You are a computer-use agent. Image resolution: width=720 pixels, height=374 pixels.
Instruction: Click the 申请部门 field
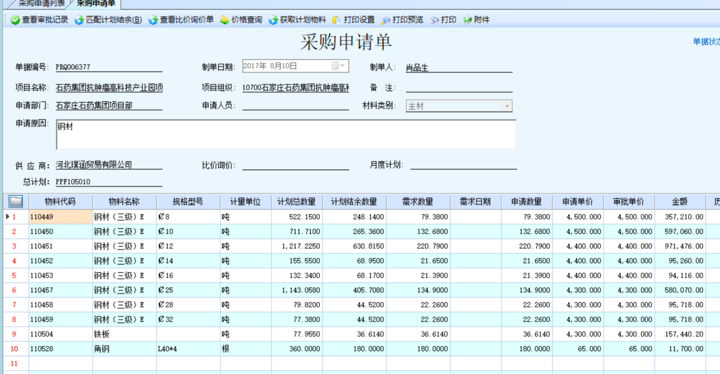click(109, 105)
